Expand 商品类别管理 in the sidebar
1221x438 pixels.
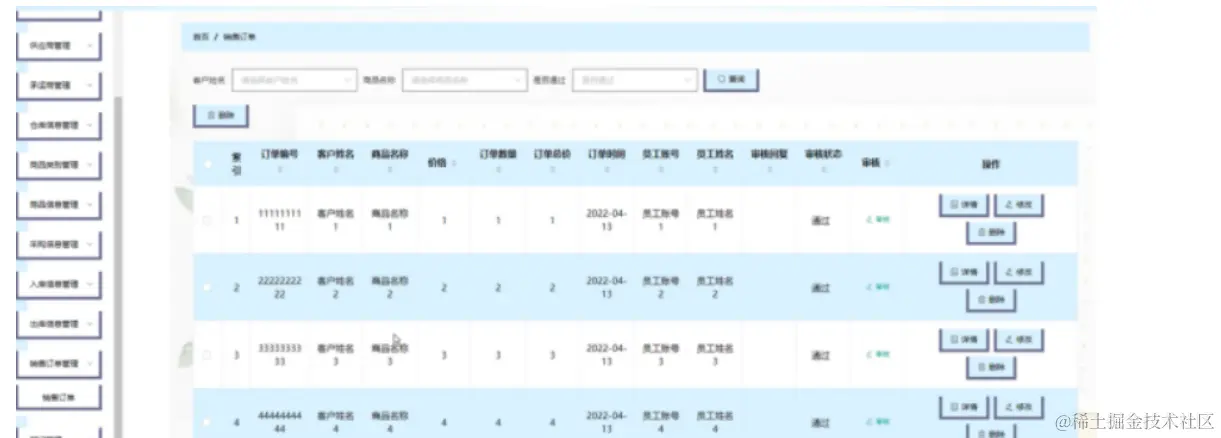(60, 165)
